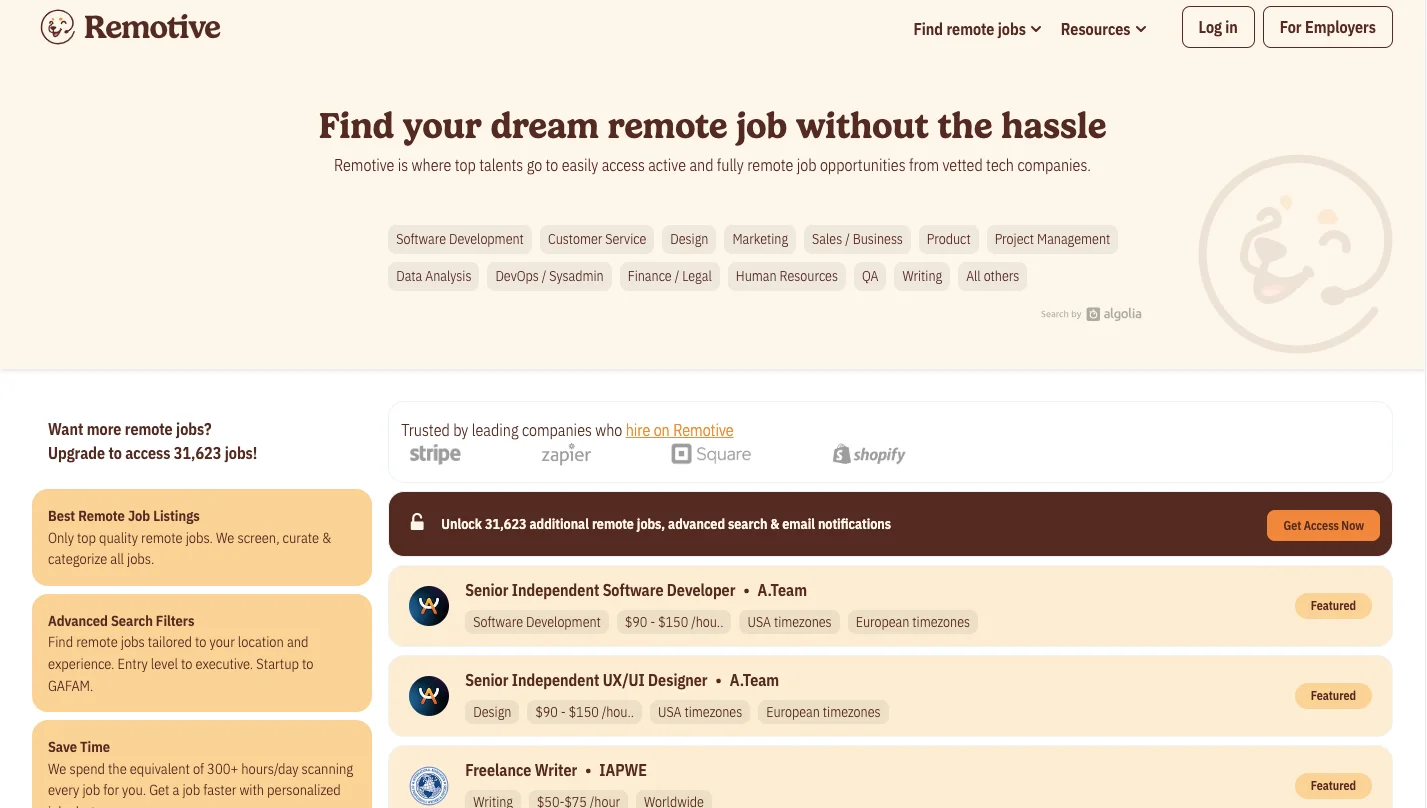This screenshot has width=1427, height=808.
Task: Filter by Software Development category
Action: 460,239
